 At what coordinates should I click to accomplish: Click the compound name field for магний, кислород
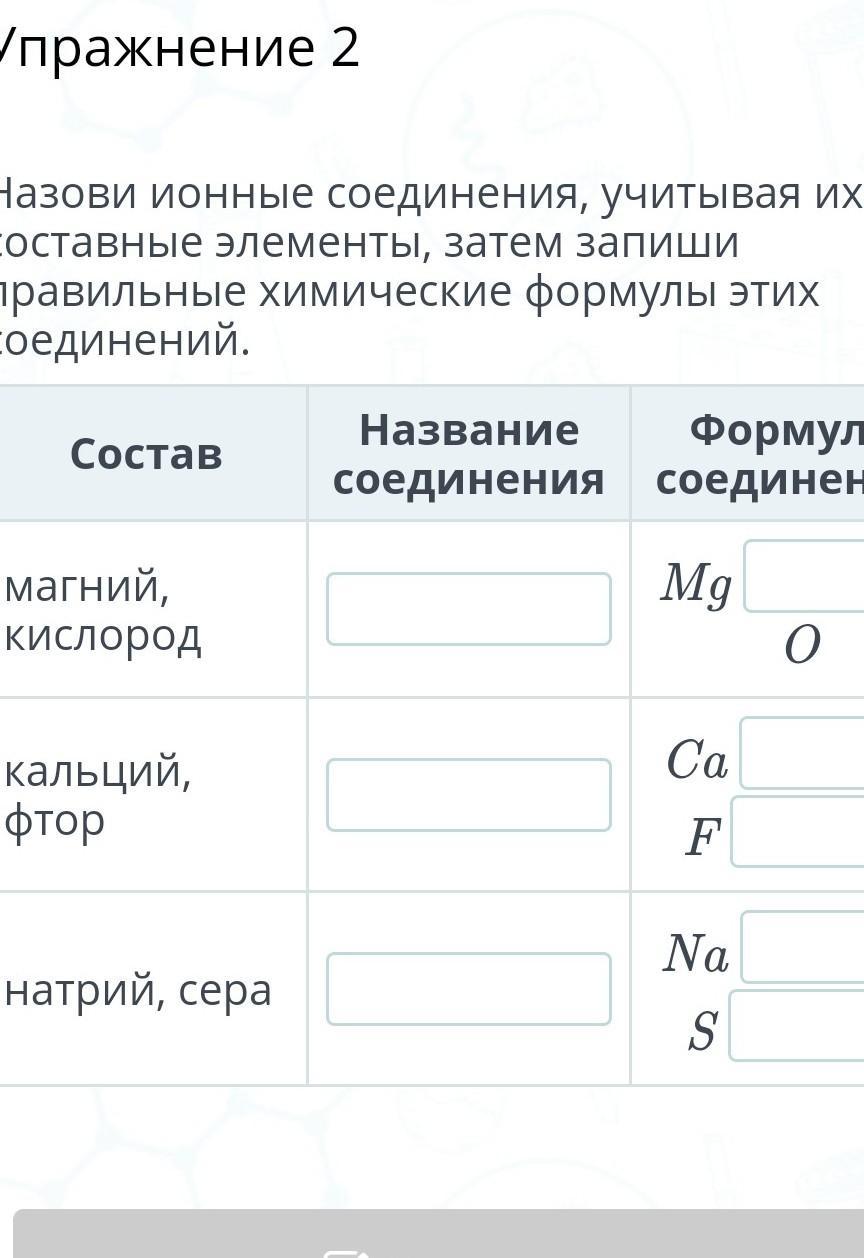point(468,609)
